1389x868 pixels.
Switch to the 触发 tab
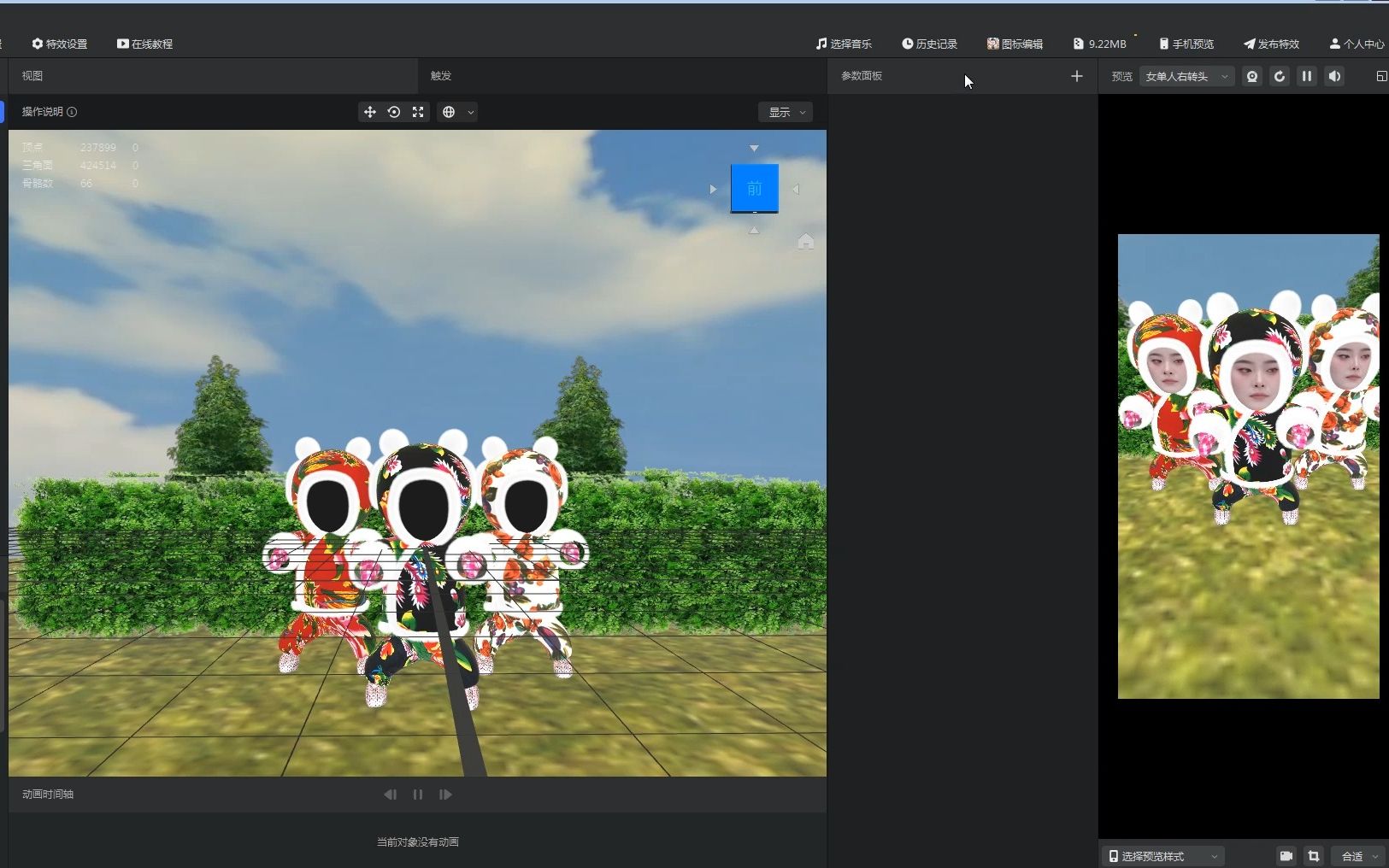pyautogui.click(x=441, y=76)
